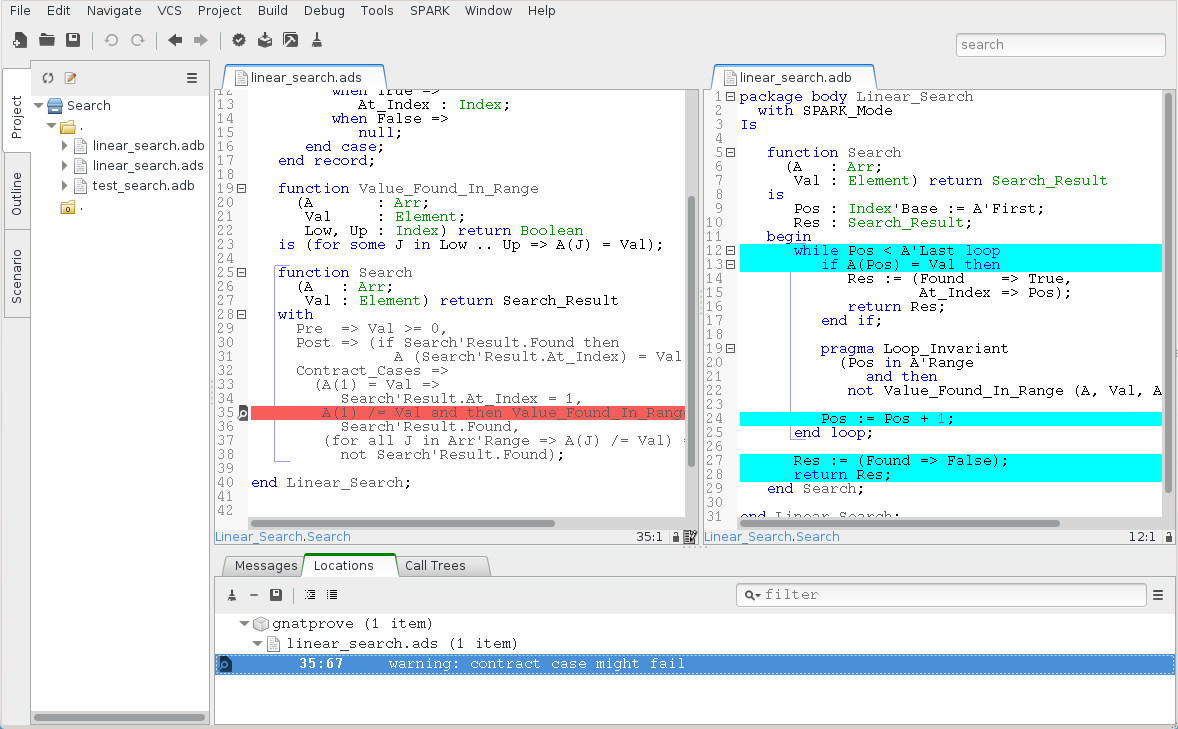Remove selected message in Locations view
This screenshot has height=729, width=1178.
pos(254,594)
